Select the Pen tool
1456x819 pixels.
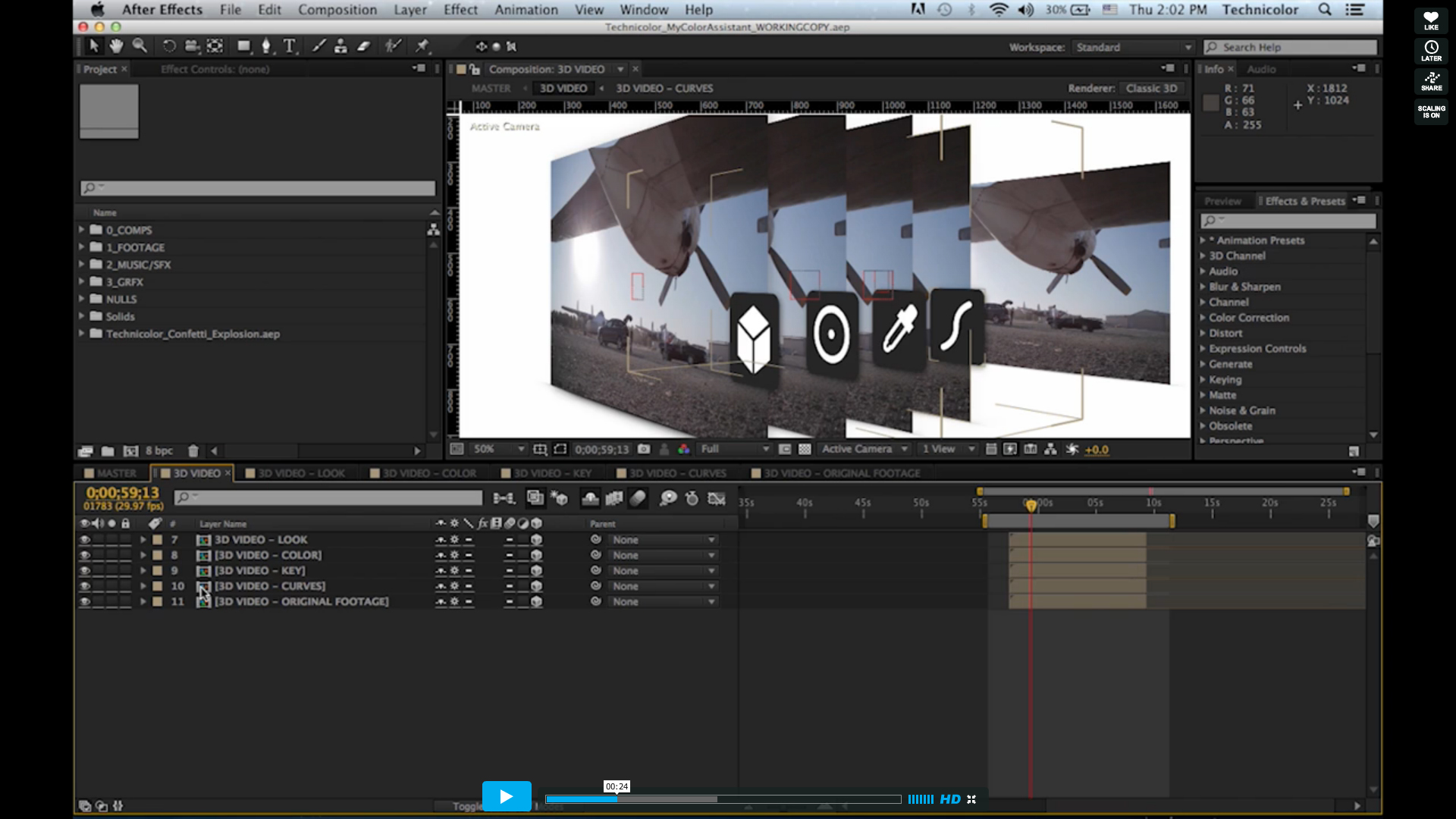[x=266, y=46]
